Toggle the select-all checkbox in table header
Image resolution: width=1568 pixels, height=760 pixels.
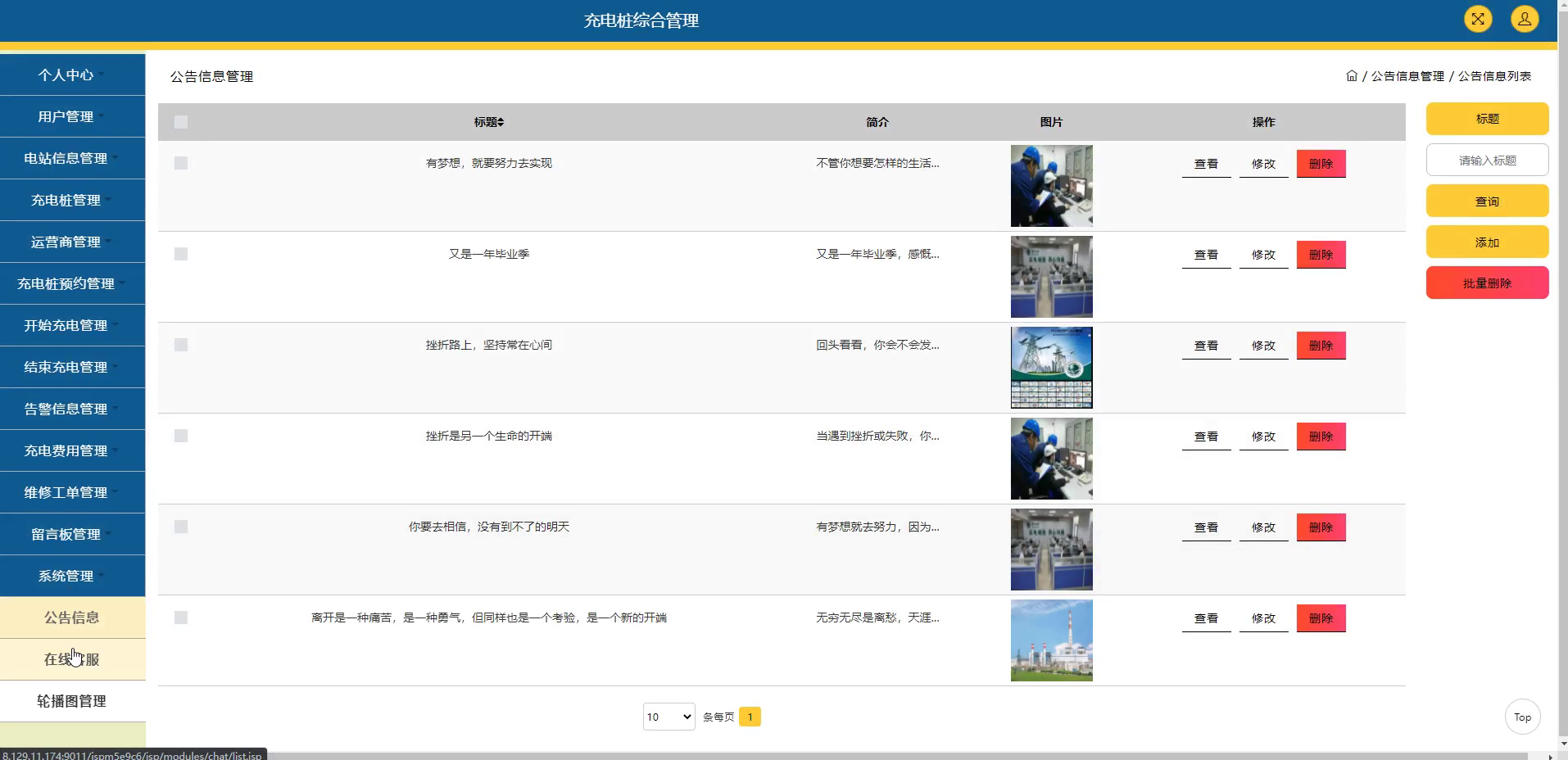(181, 122)
